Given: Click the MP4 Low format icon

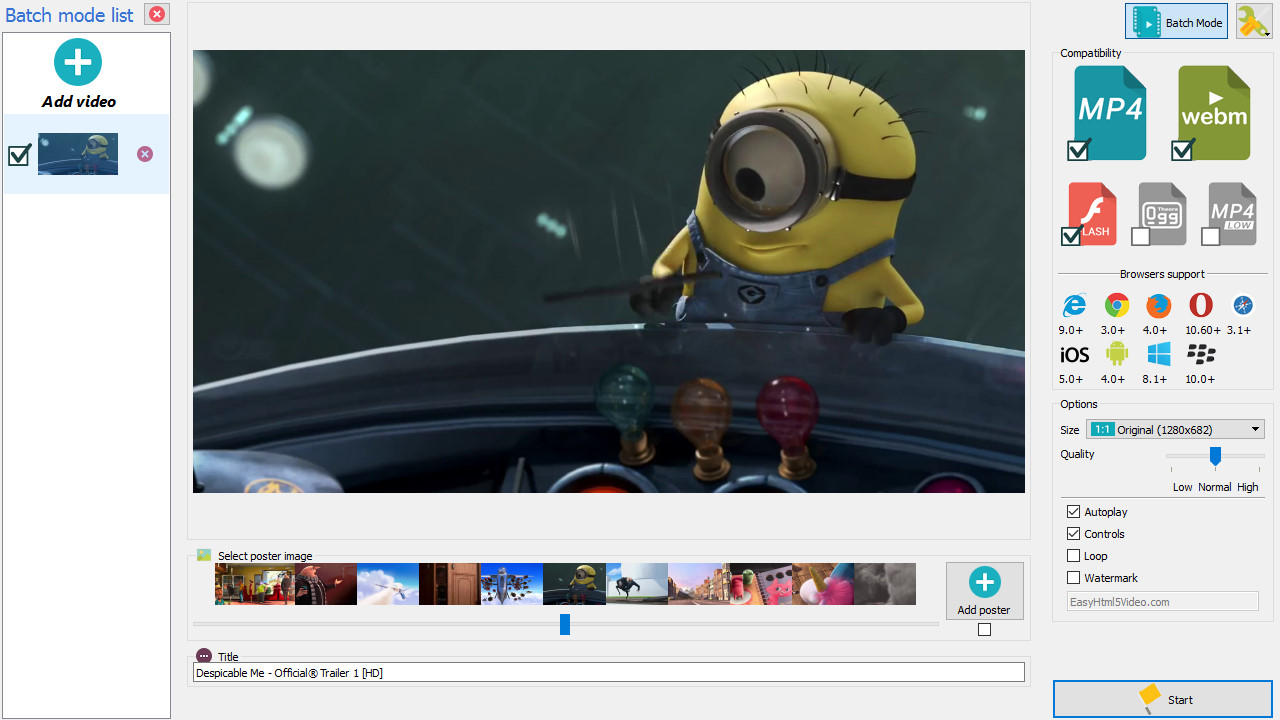Looking at the screenshot, I should tap(1232, 212).
